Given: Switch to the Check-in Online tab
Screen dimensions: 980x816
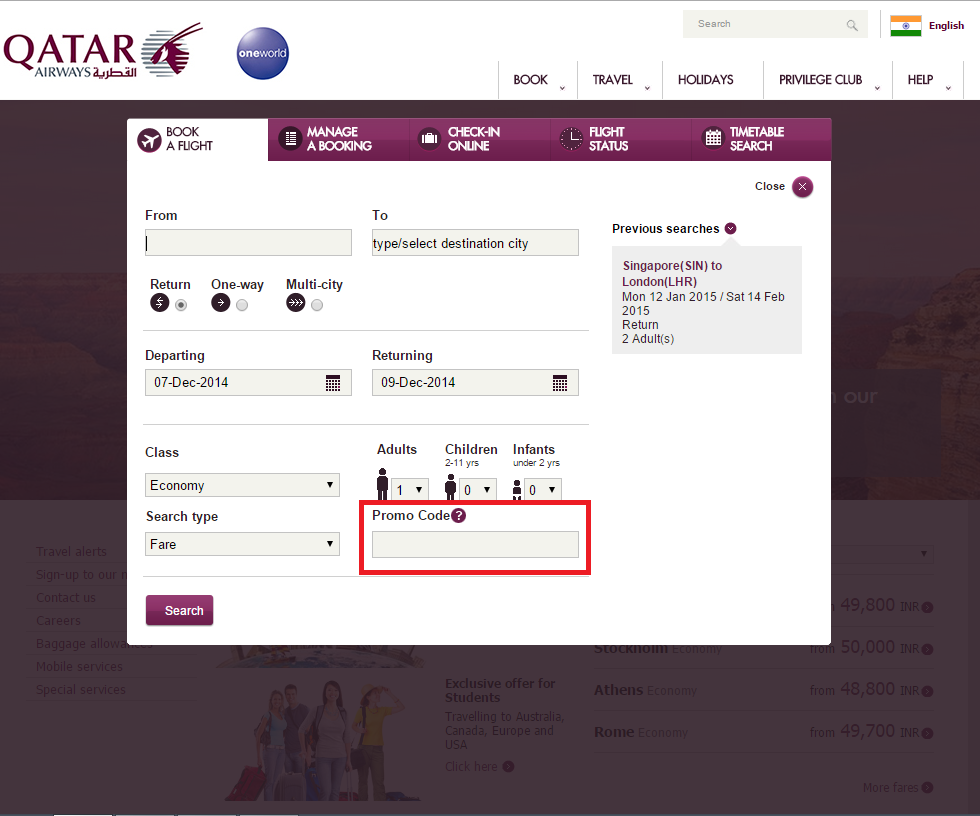Looking at the screenshot, I should (x=480, y=139).
